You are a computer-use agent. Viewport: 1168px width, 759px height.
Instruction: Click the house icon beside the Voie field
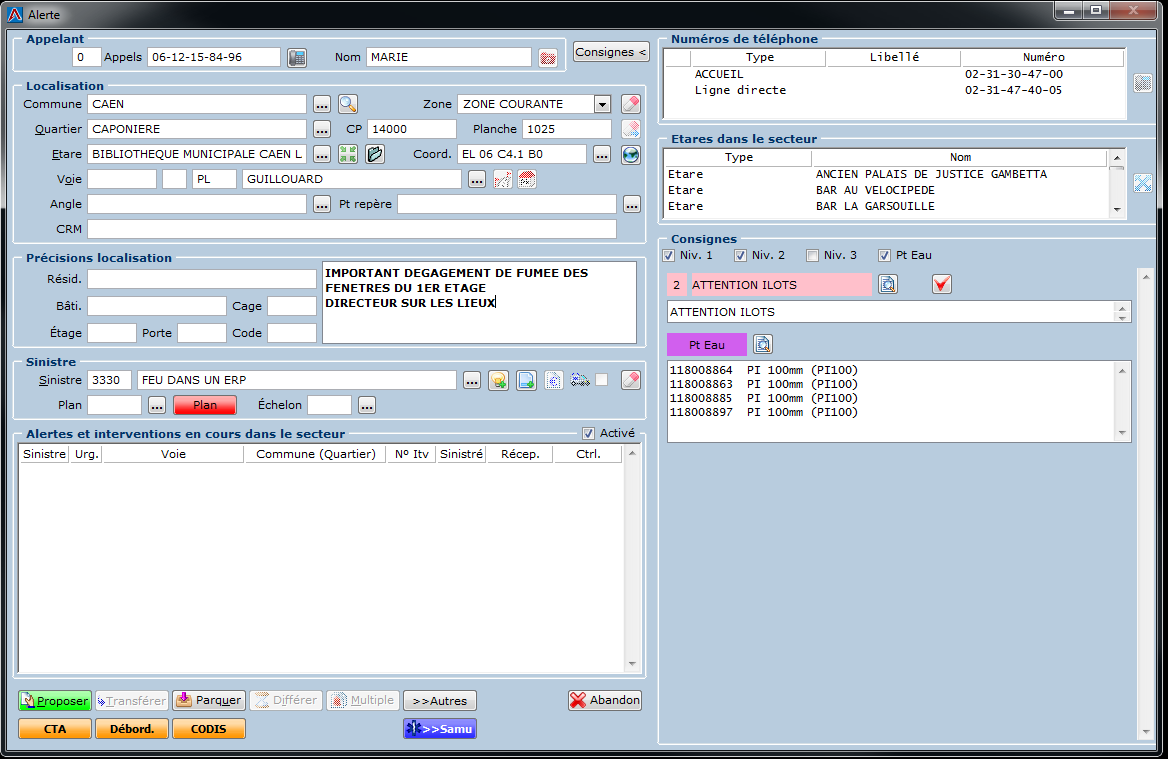click(x=527, y=180)
